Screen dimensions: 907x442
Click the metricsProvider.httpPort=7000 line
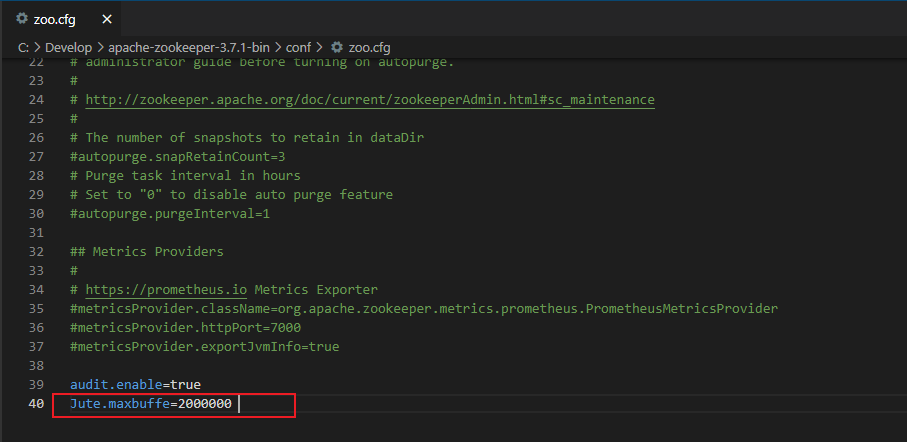pyautogui.click(x=185, y=328)
